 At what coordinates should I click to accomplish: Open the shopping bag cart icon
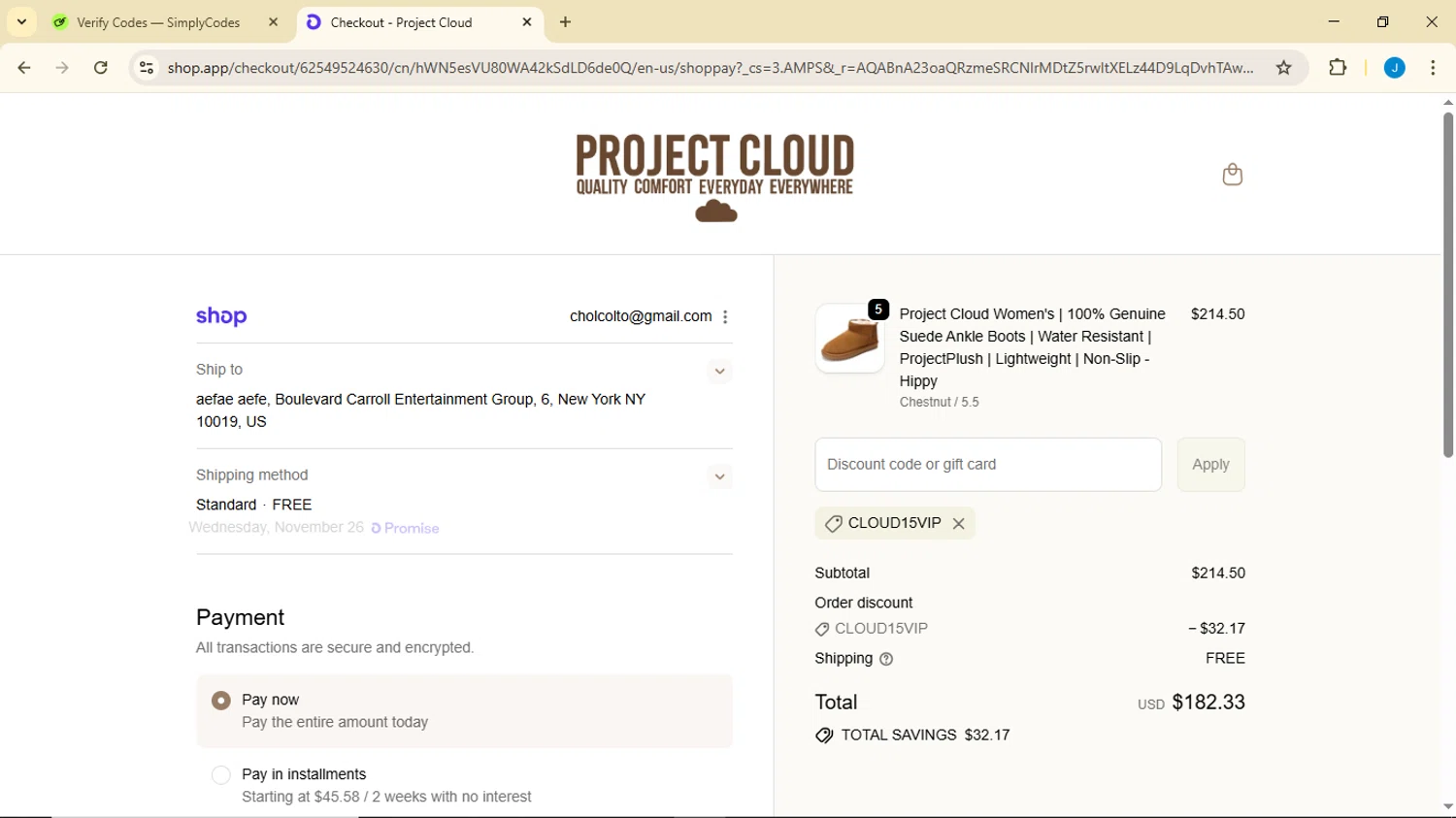pyautogui.click(x=1232, y=175)
